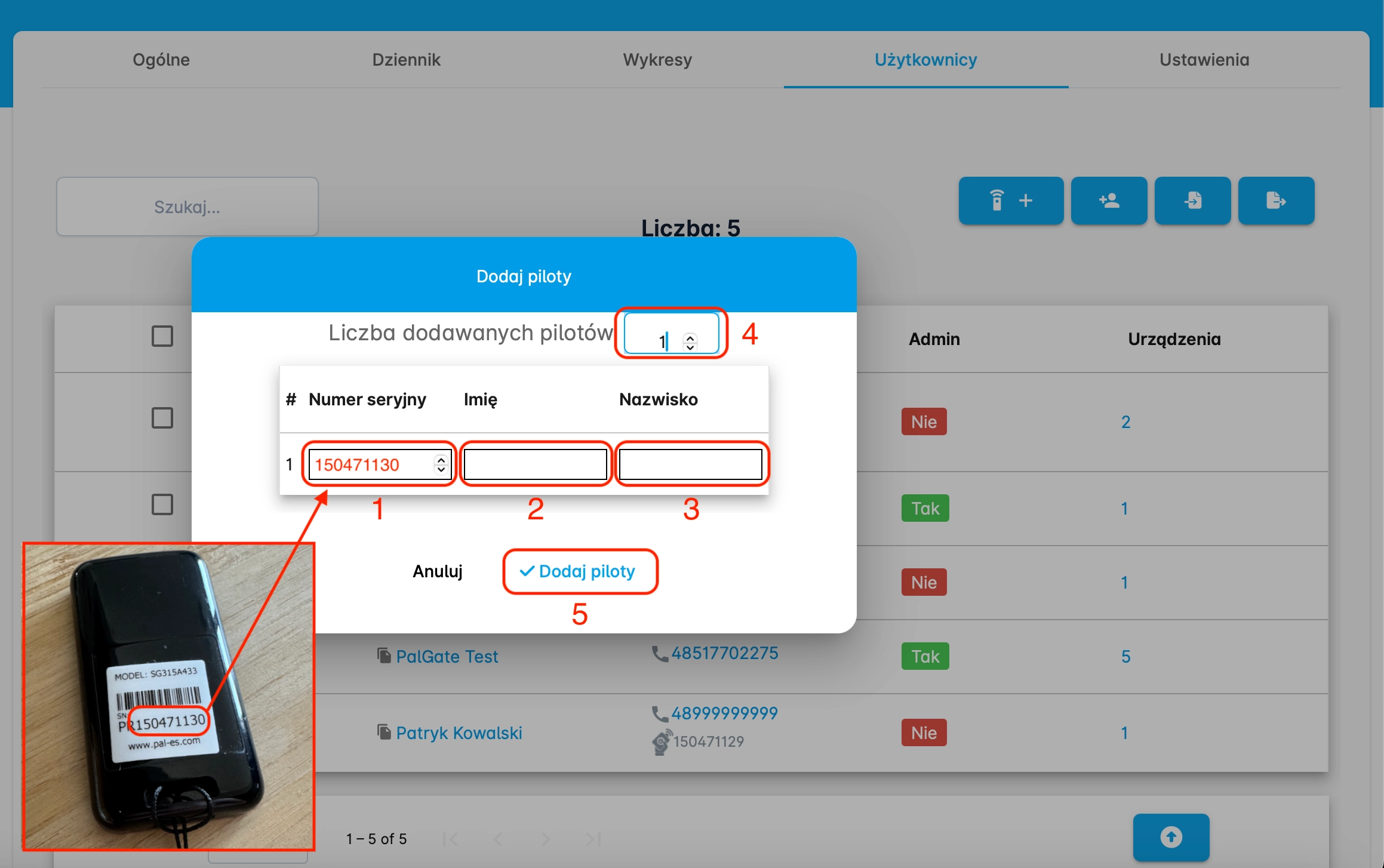Check the first user row checkbox
Image resolution: width=1384 pixels, height=868 pixels.
[x=162, y=418]
